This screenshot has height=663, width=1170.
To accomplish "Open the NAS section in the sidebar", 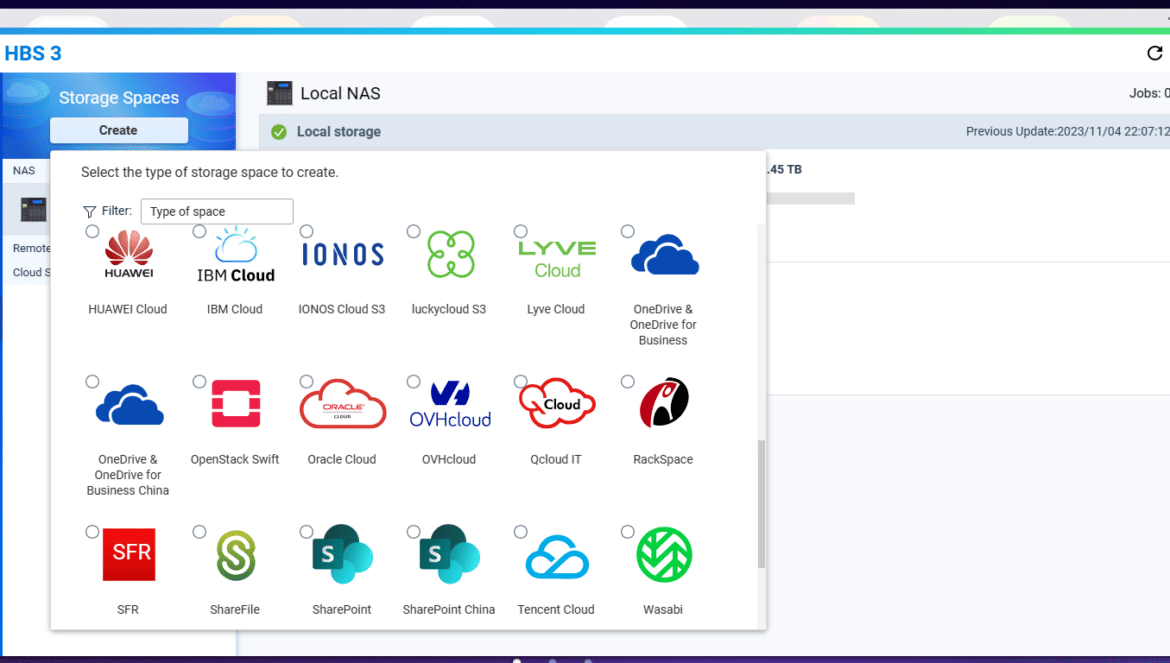I will (24, 171).
